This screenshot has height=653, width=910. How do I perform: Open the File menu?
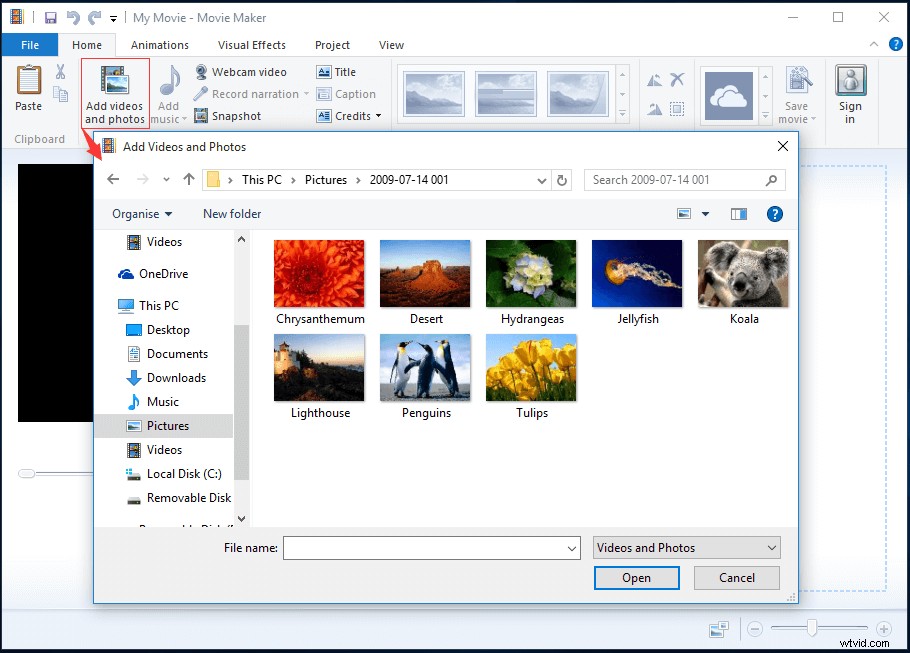pos(29,44)
